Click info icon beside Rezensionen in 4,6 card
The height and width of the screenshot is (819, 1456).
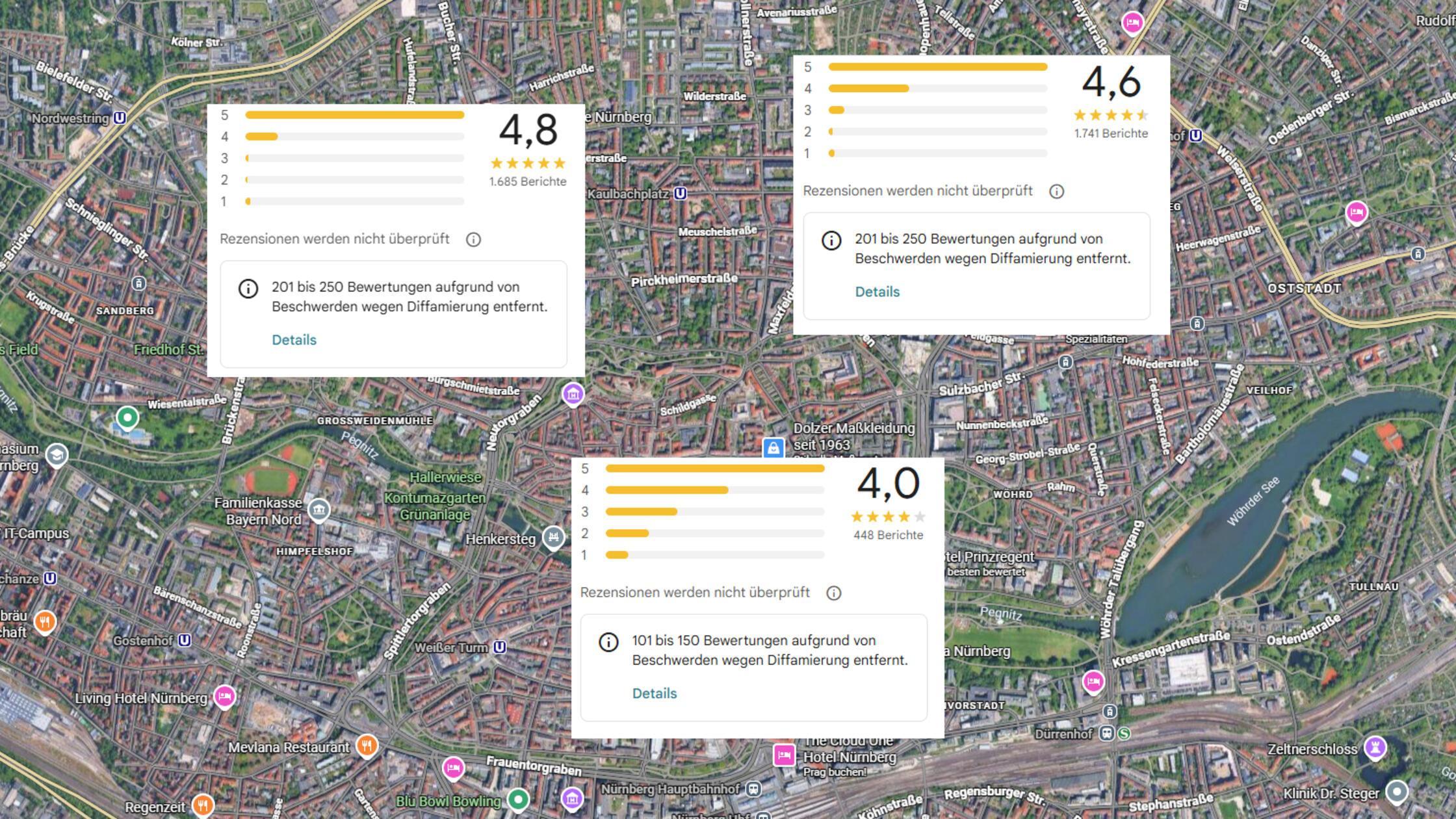point(1057,192)
